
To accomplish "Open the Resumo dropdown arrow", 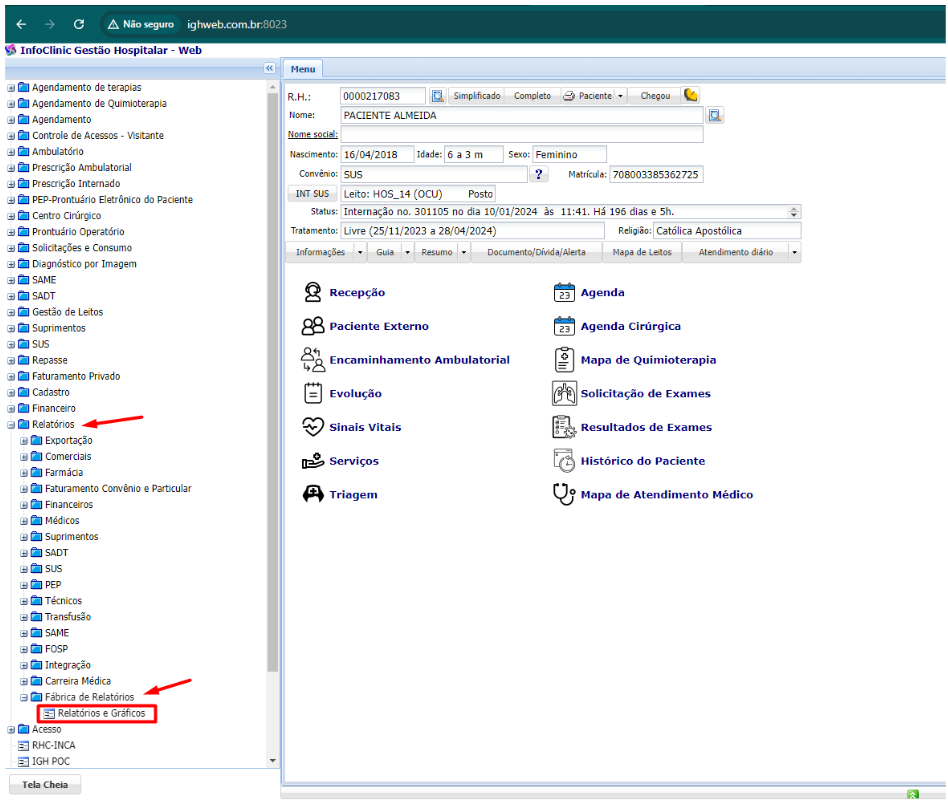I will 464,252.
